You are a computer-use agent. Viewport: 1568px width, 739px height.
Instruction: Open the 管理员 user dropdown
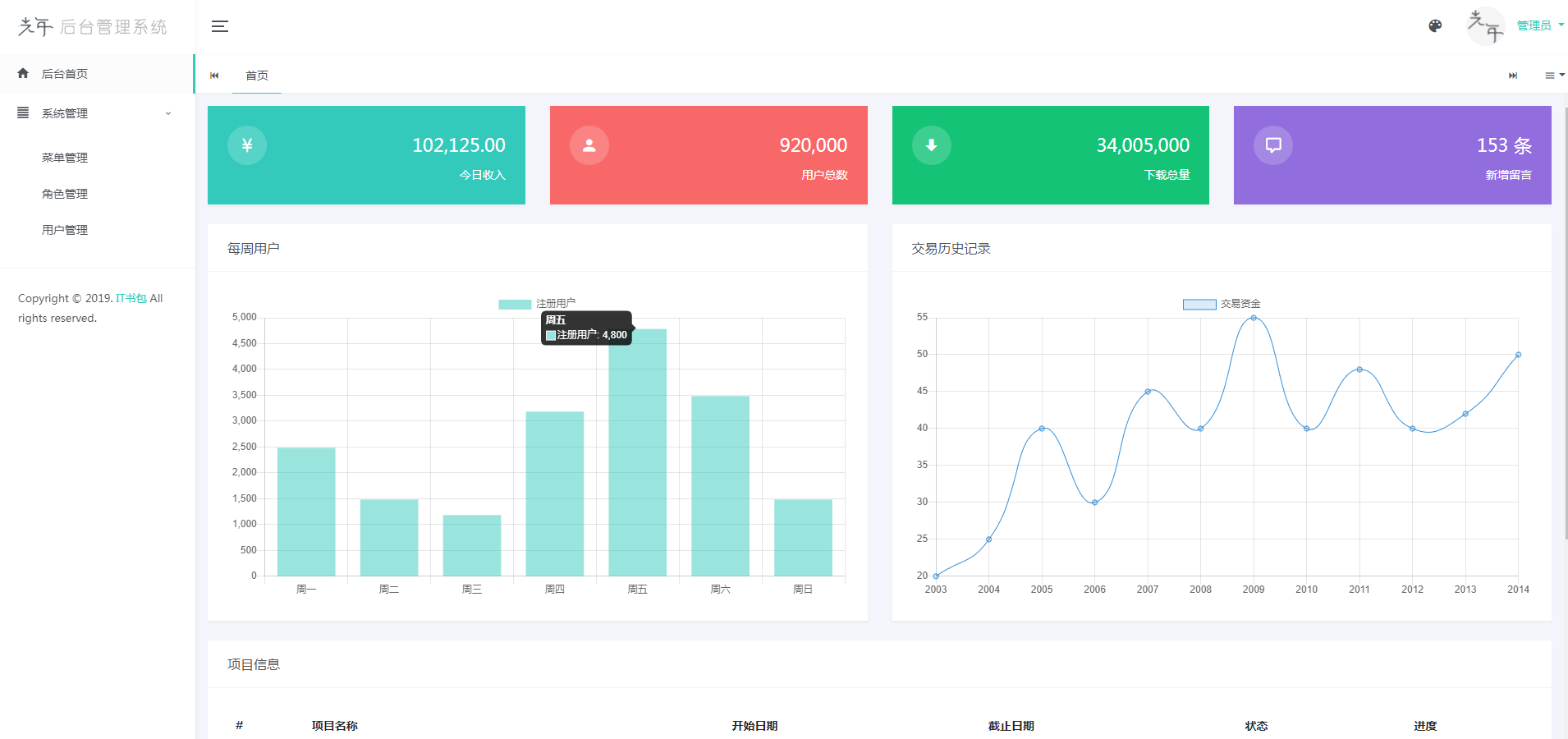[x=1539, y=26]
